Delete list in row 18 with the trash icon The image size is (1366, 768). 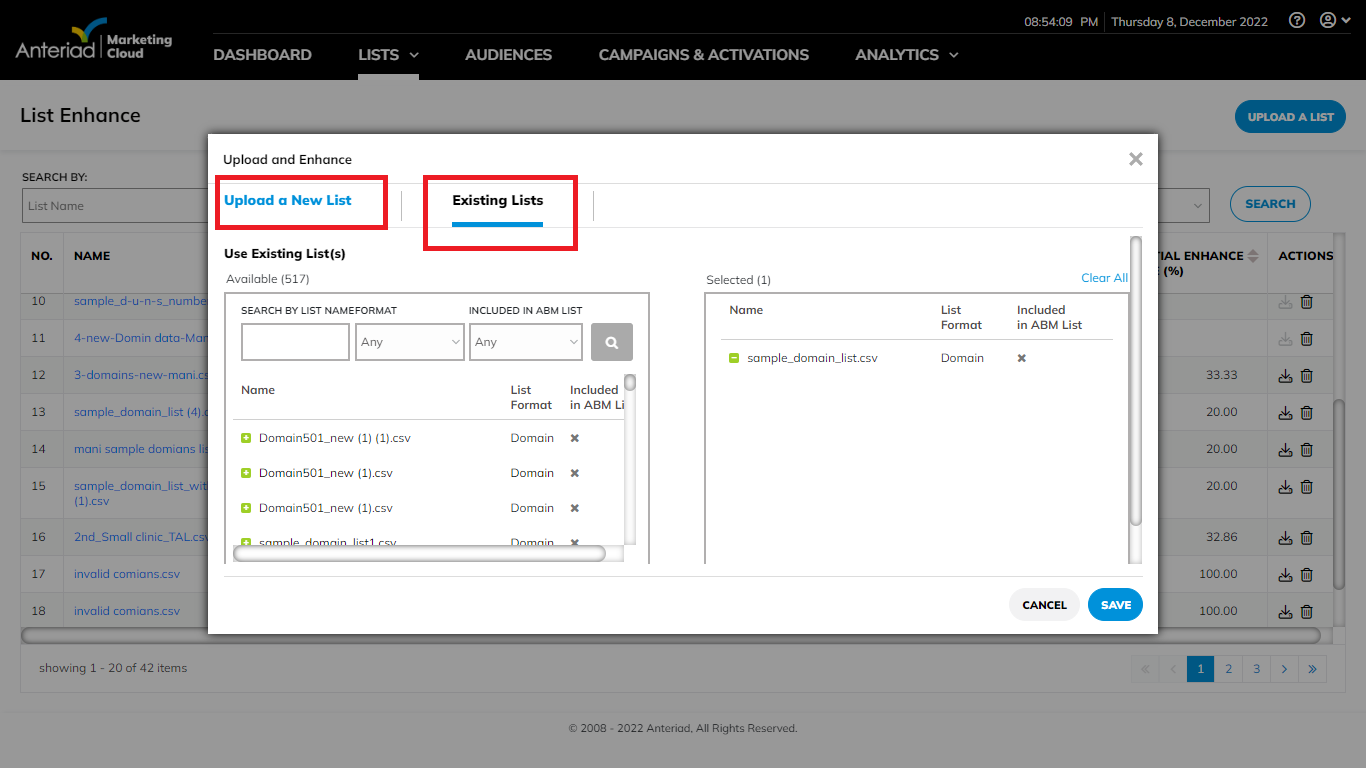pos(1306,611)
